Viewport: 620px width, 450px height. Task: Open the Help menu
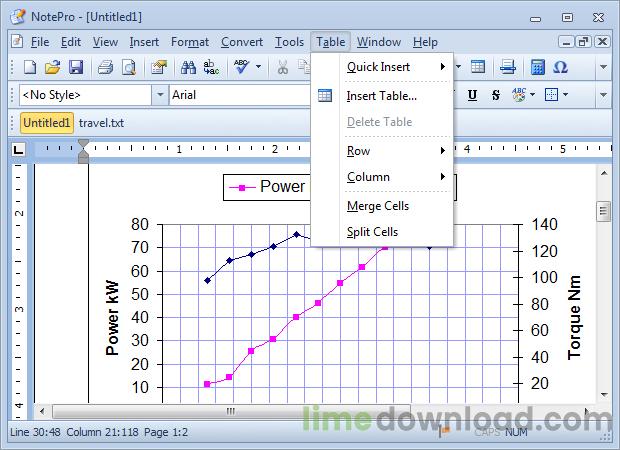[x=425, y=42]
